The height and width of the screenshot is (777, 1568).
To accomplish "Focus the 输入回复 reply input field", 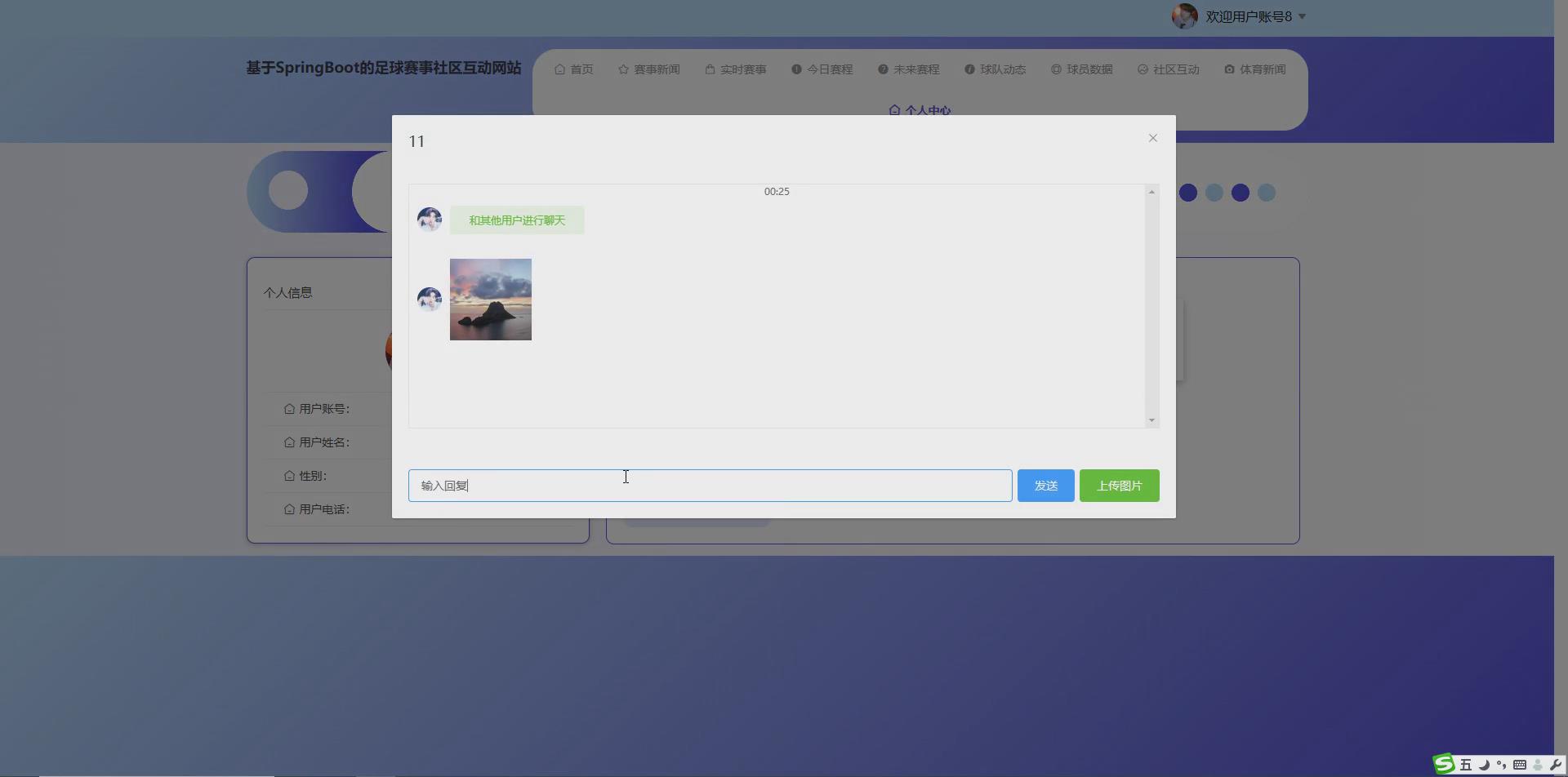I will click(x=710, y=486).
